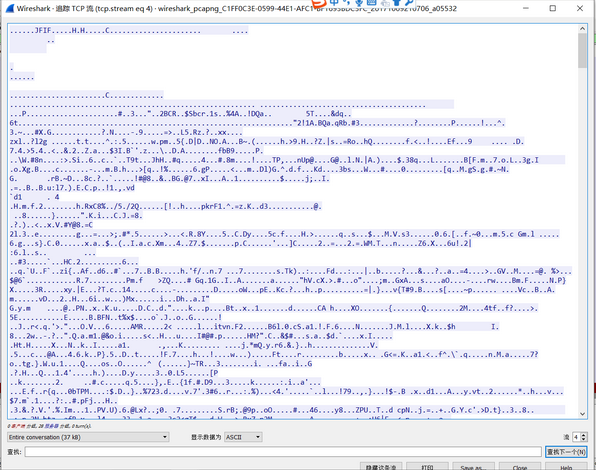Click the stream line starting with '$@6`'
This screenshot has height=470, width=596.
pyautogui.click(x=288, y=280)
